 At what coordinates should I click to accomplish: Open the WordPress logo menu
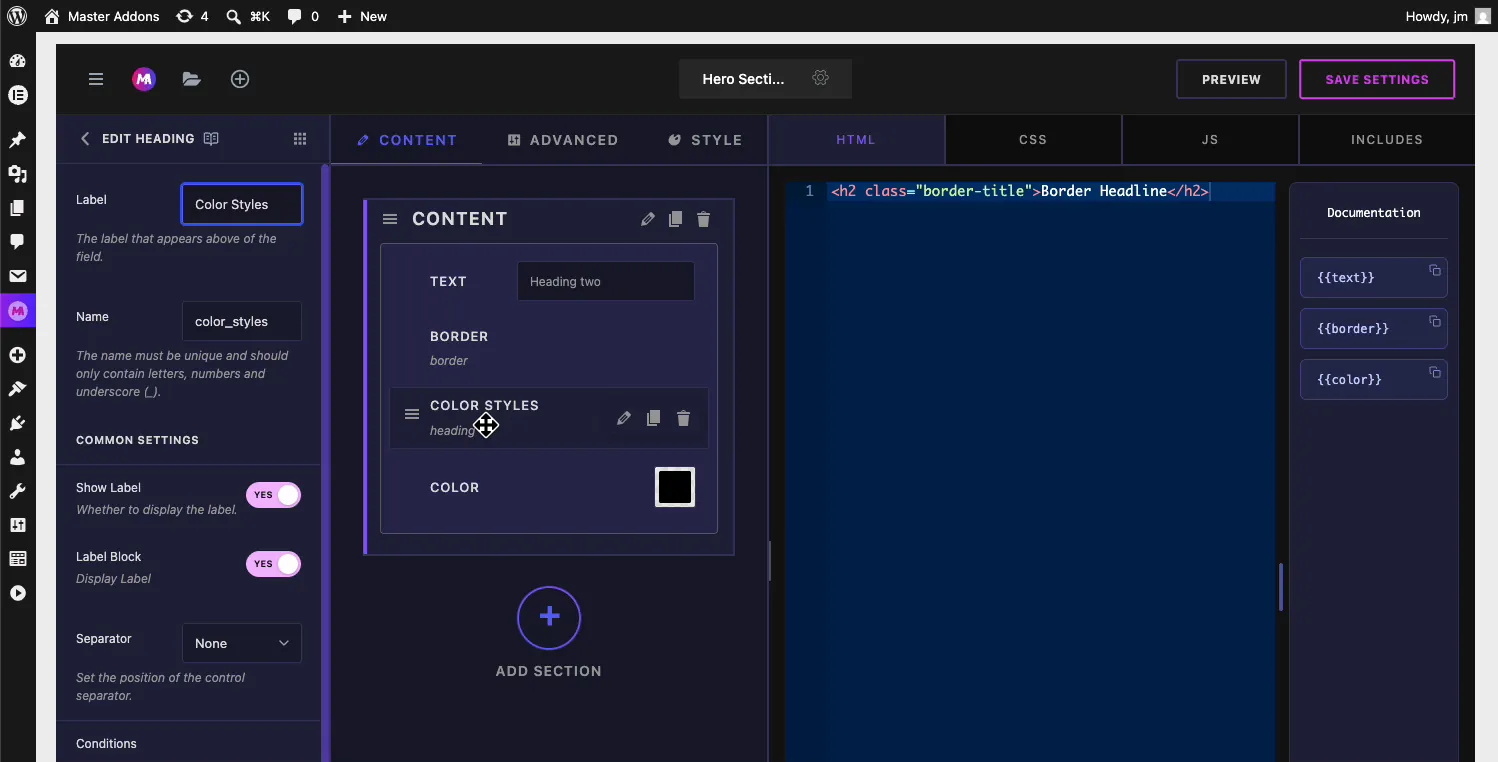click(17, 16)
